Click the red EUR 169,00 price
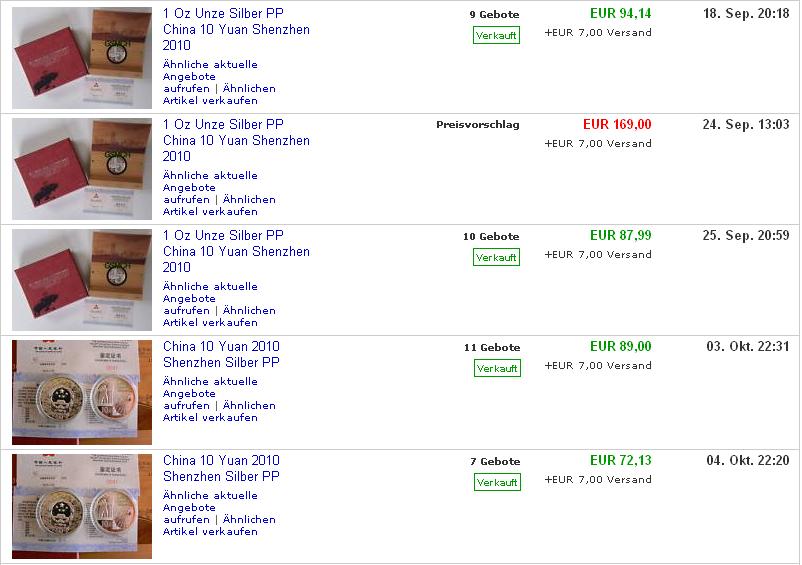Viewport: 802px width, 565px height. coord(617,125)
